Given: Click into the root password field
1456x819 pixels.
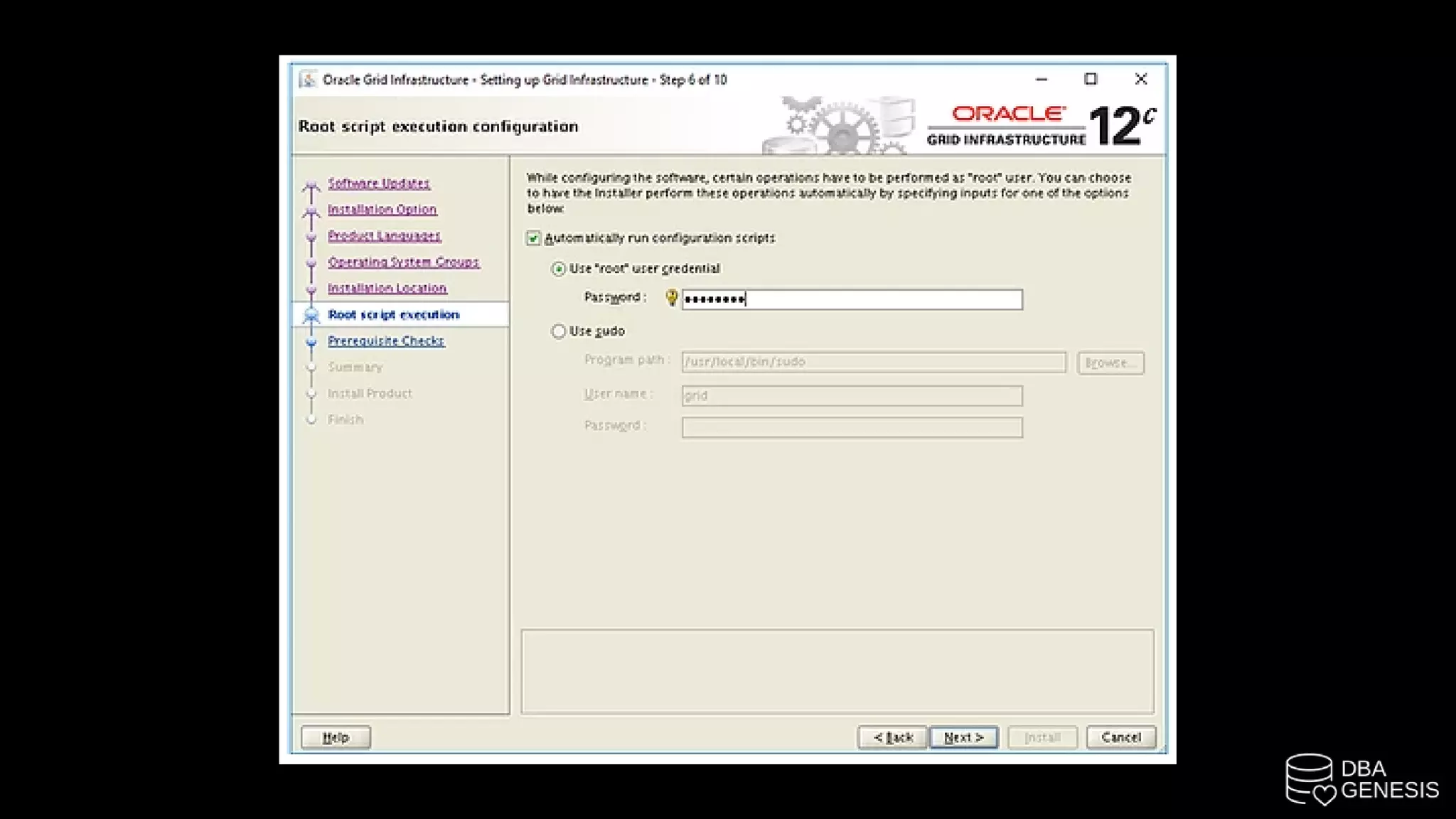Looking at the screenshot, I should coord(852,299).
